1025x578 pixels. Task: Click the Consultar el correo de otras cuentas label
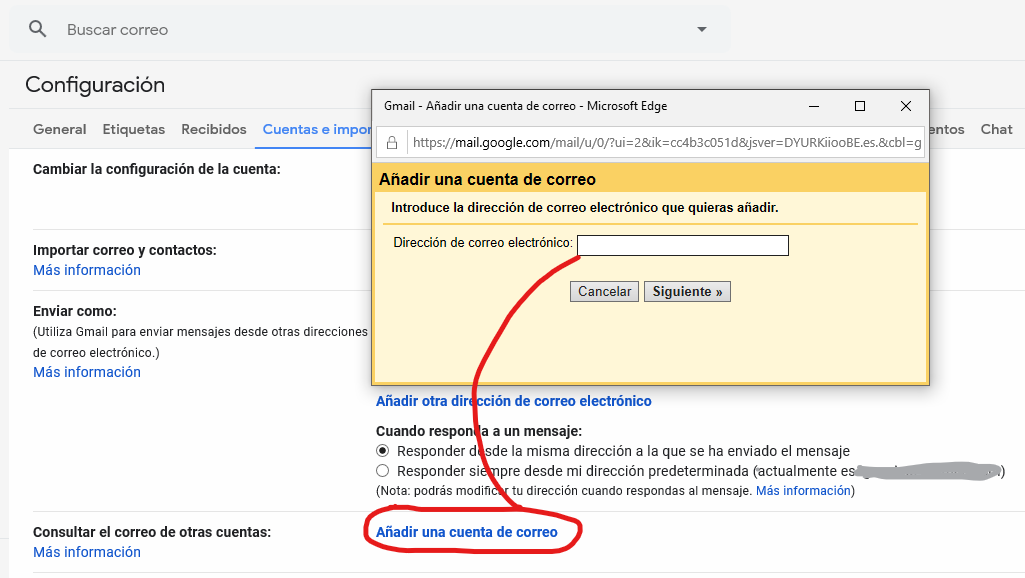[152, 532]
